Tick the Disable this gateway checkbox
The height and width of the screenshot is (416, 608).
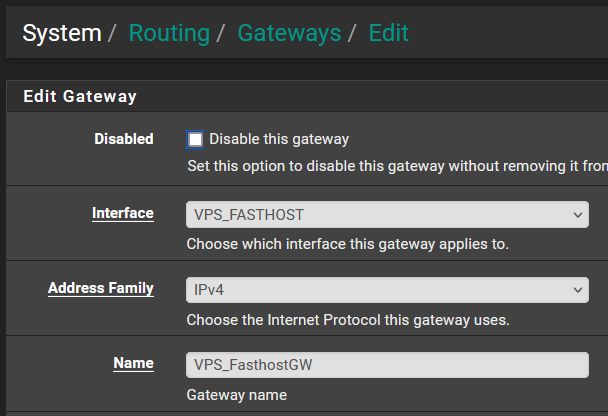pyautogui.click(x=195, y=140)
